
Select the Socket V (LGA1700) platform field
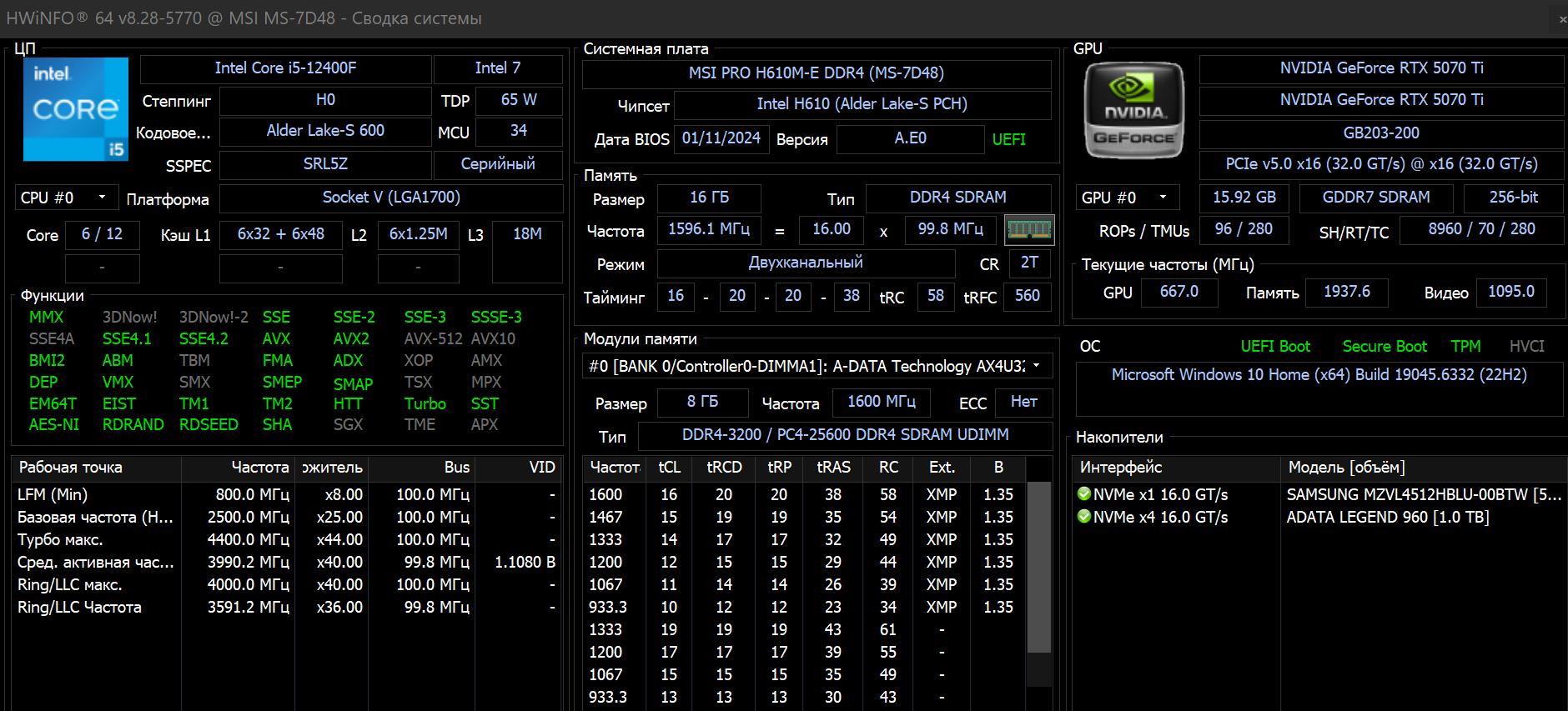coord(391,198)
